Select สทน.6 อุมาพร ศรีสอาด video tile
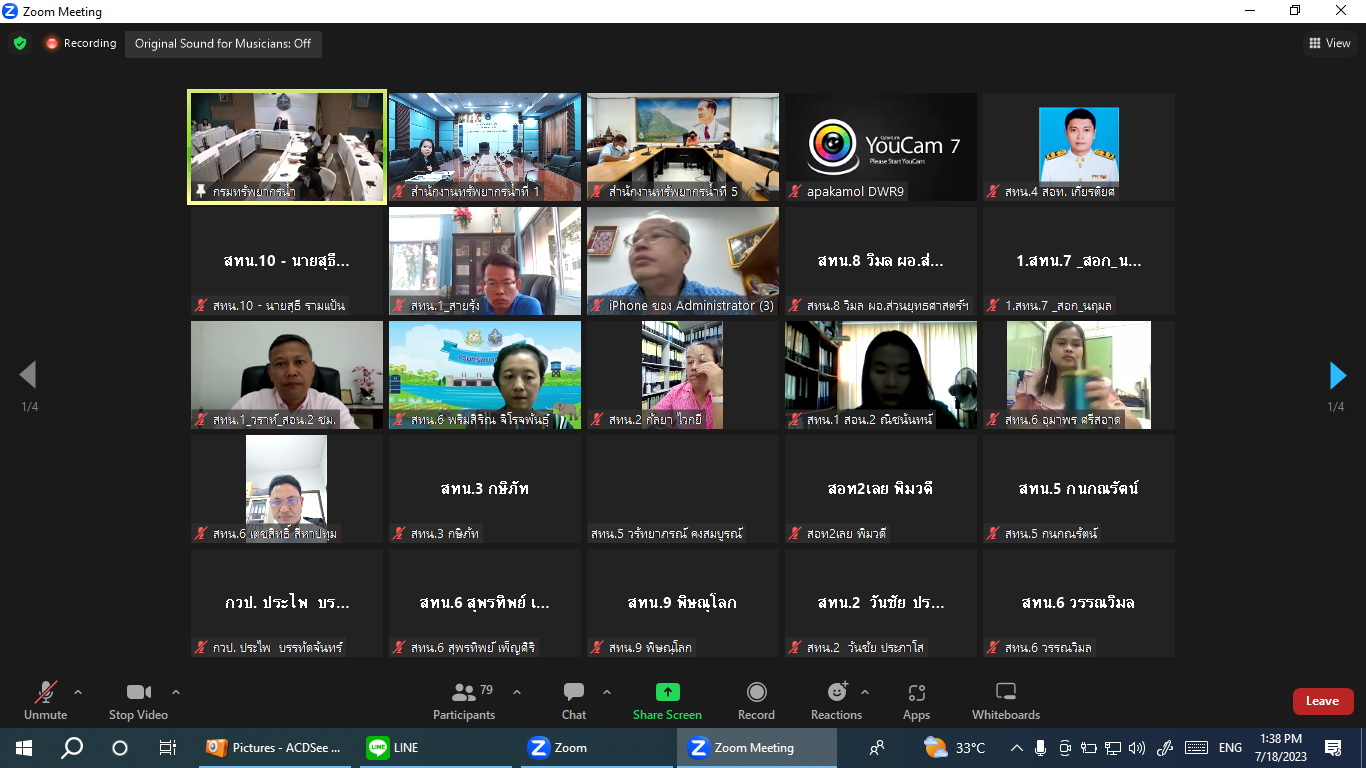The image size is (1366, 768). pyautogui.click(x=1079, y=375)
